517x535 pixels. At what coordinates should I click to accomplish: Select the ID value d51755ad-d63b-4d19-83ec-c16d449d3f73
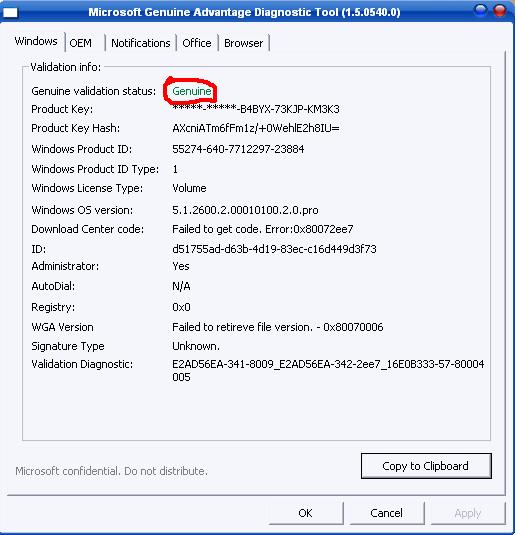274,249
